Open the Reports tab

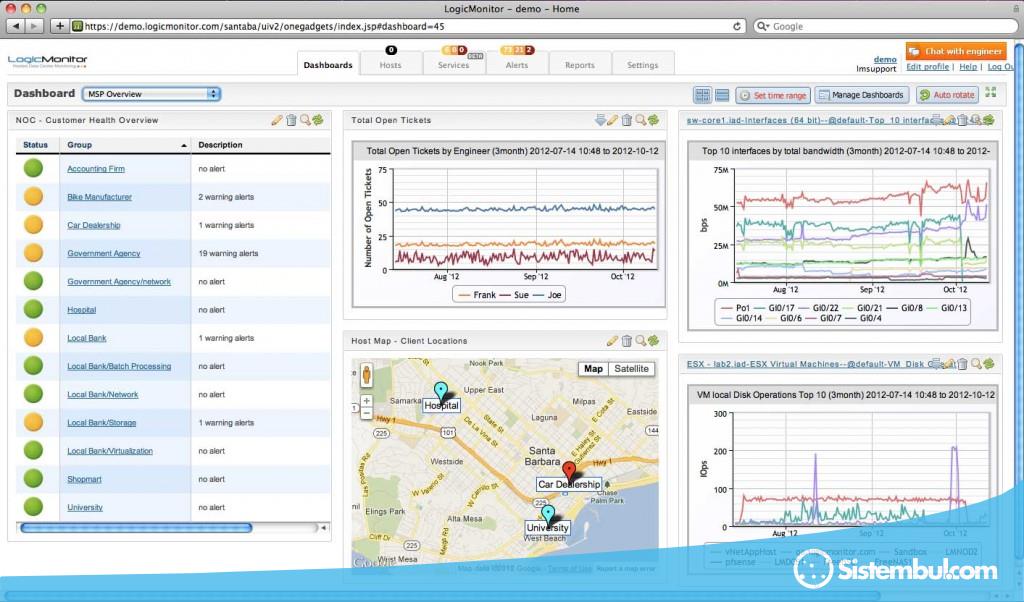pyautogui.click(x=580, y=65)
